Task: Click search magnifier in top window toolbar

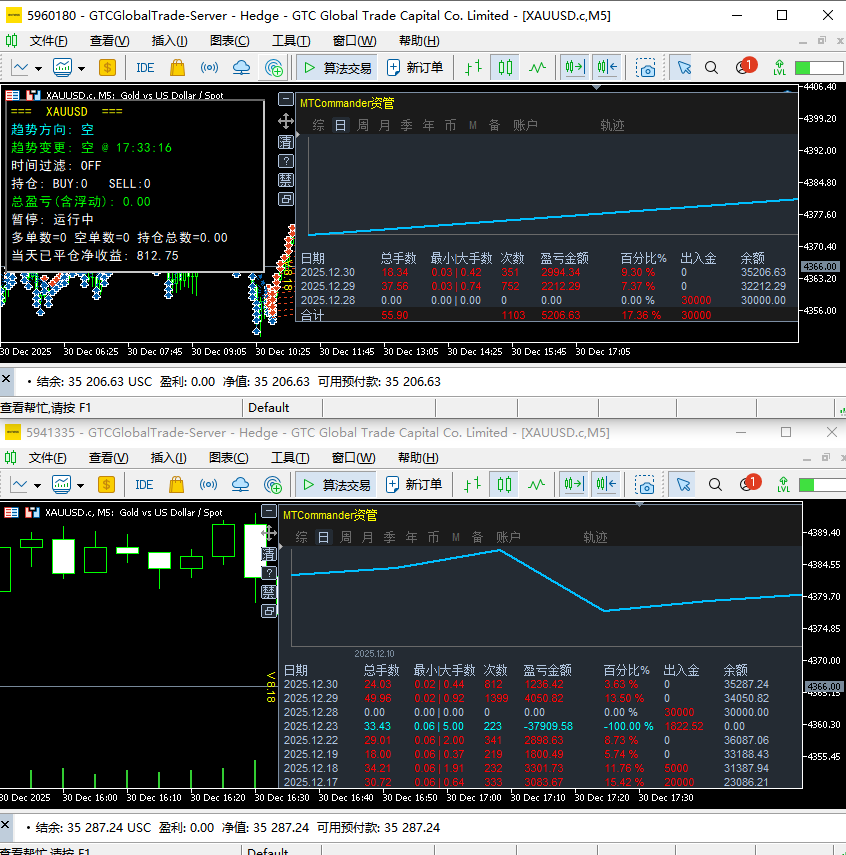Action: pos(711,68)
